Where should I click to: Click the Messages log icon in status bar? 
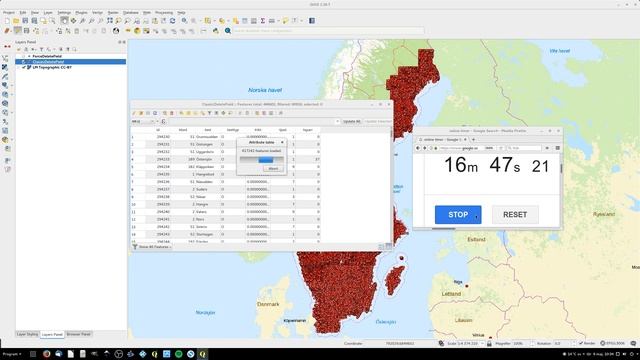tap(633, 344)
